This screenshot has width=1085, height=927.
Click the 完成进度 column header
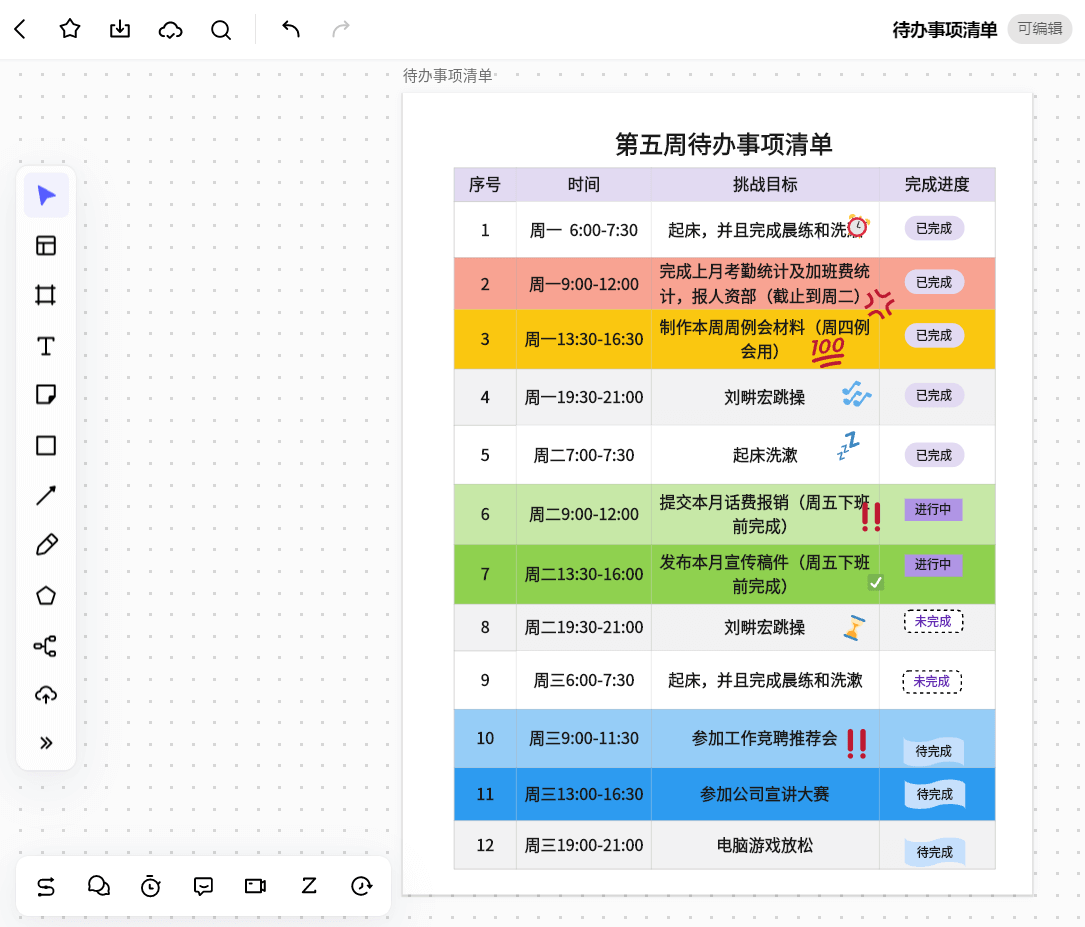click(937, 185)
